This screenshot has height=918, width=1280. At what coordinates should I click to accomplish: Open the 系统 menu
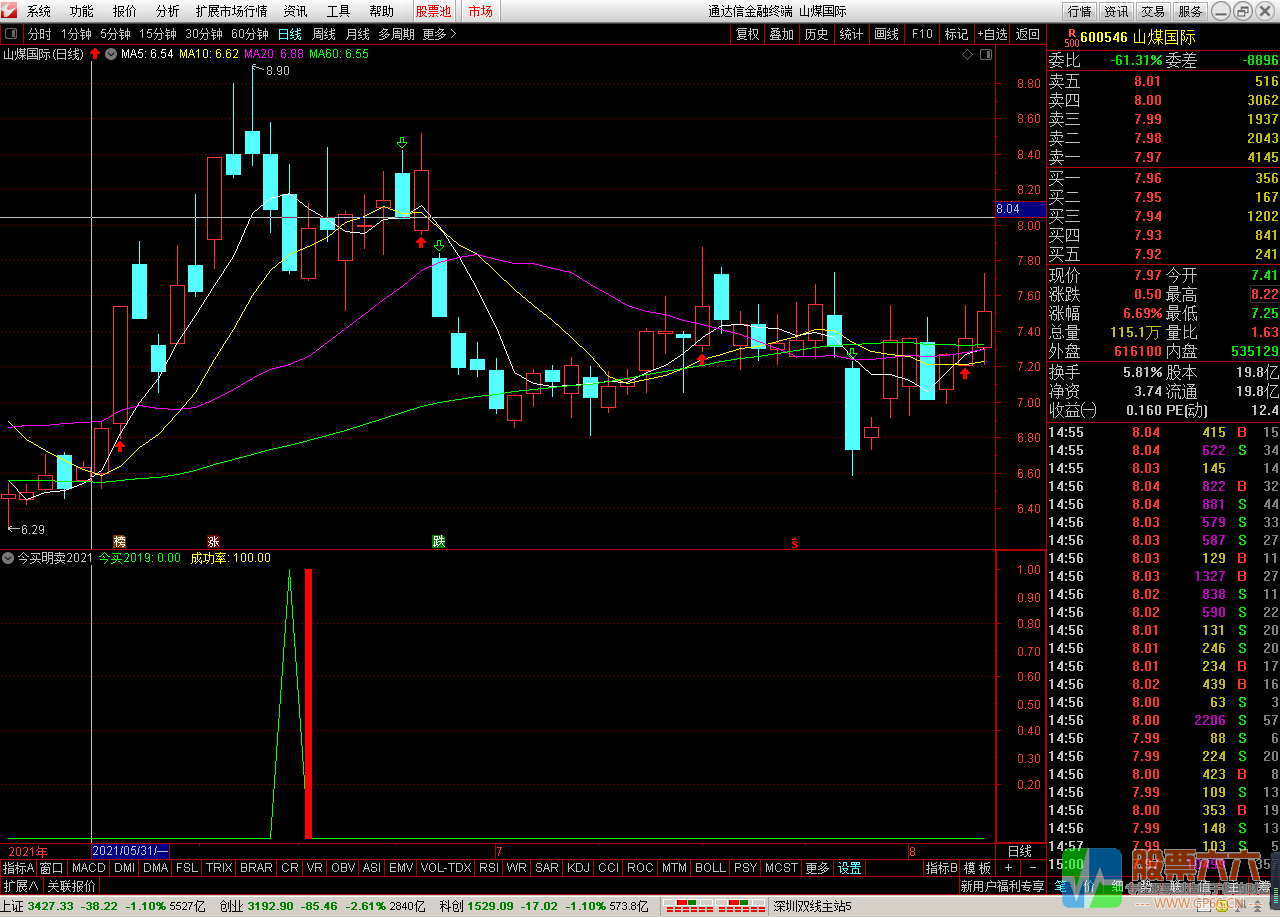39,11
